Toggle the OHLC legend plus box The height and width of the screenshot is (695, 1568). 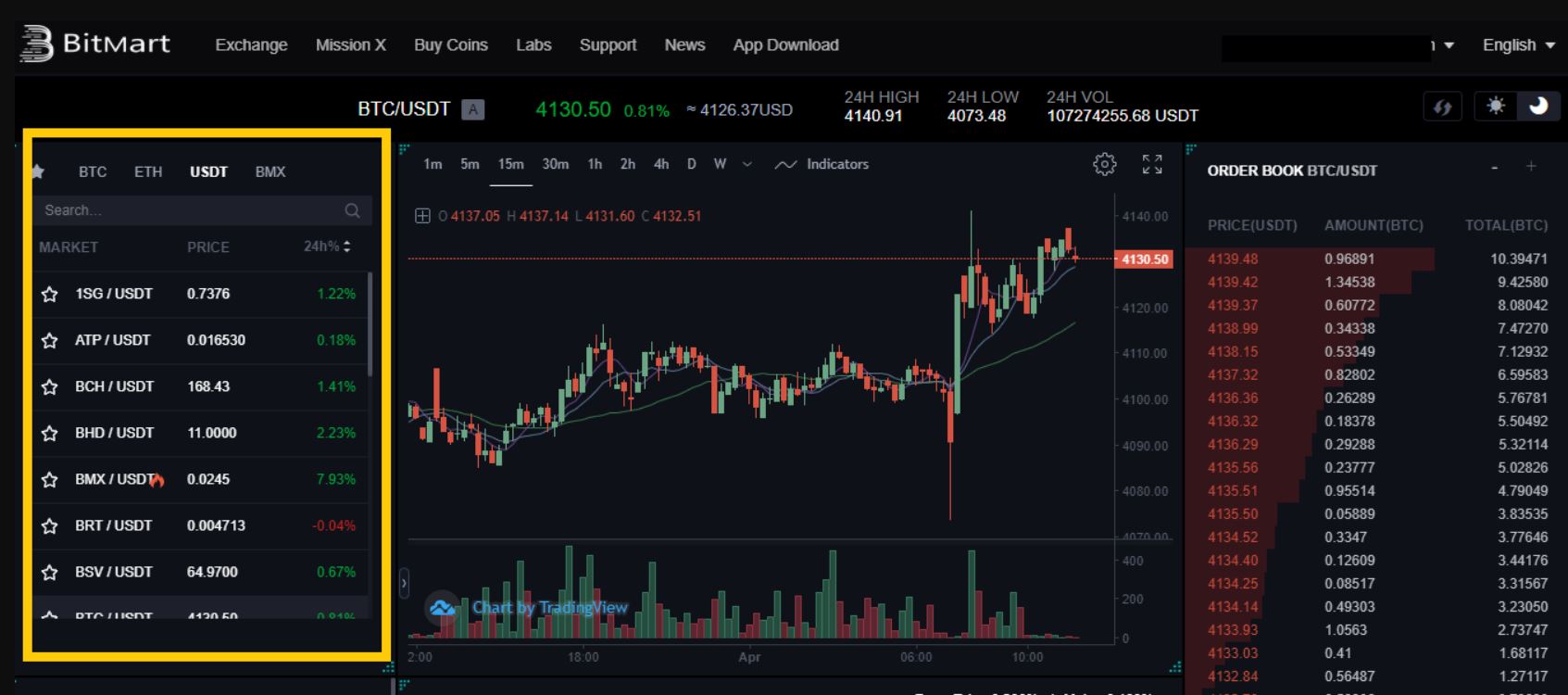click(x=422, y=216)
